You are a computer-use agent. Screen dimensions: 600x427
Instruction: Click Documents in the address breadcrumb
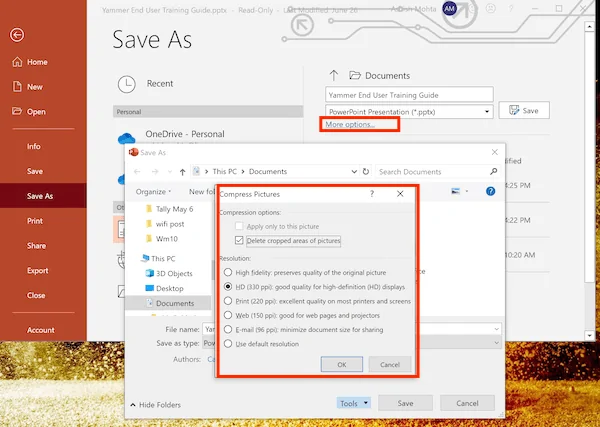(268, 171)
